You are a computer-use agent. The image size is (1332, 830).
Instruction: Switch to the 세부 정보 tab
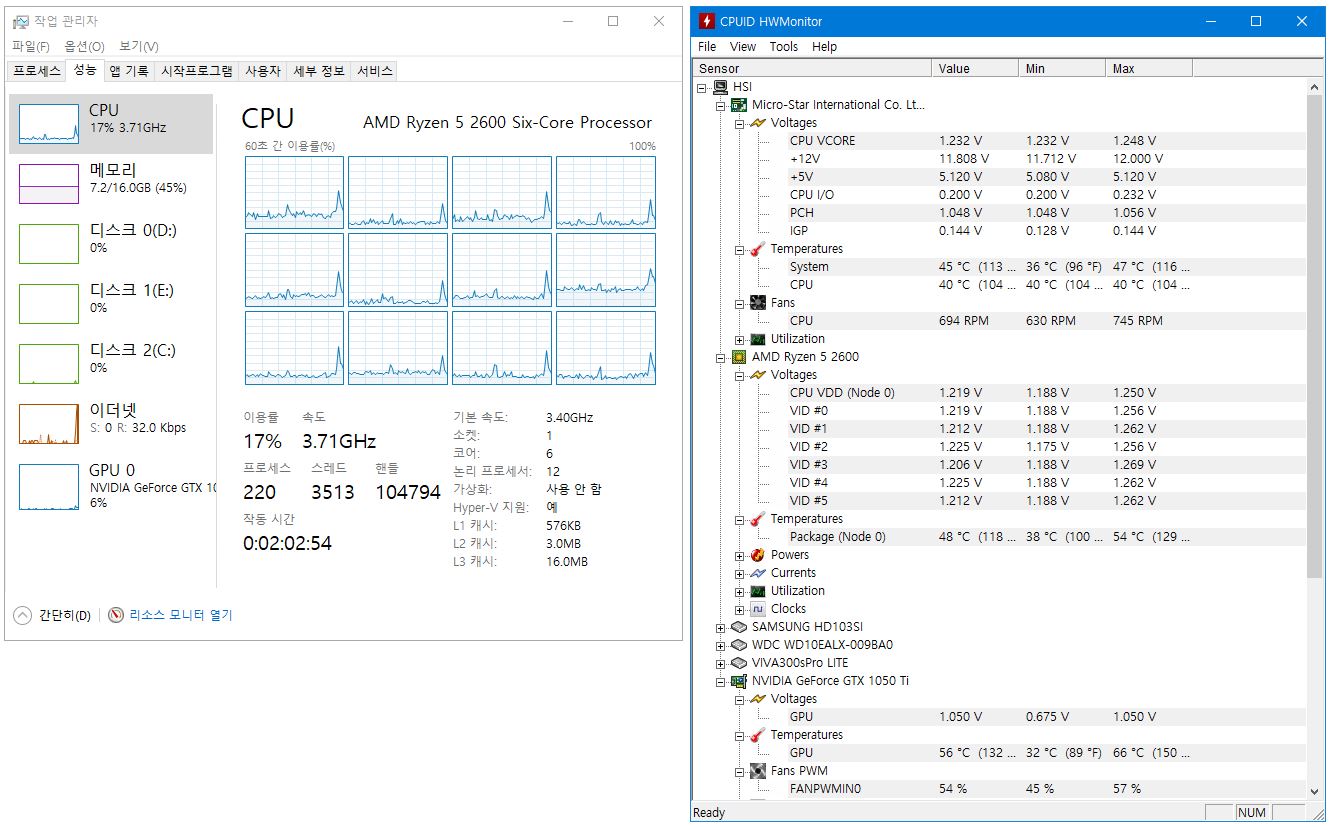tap(319, 71)
